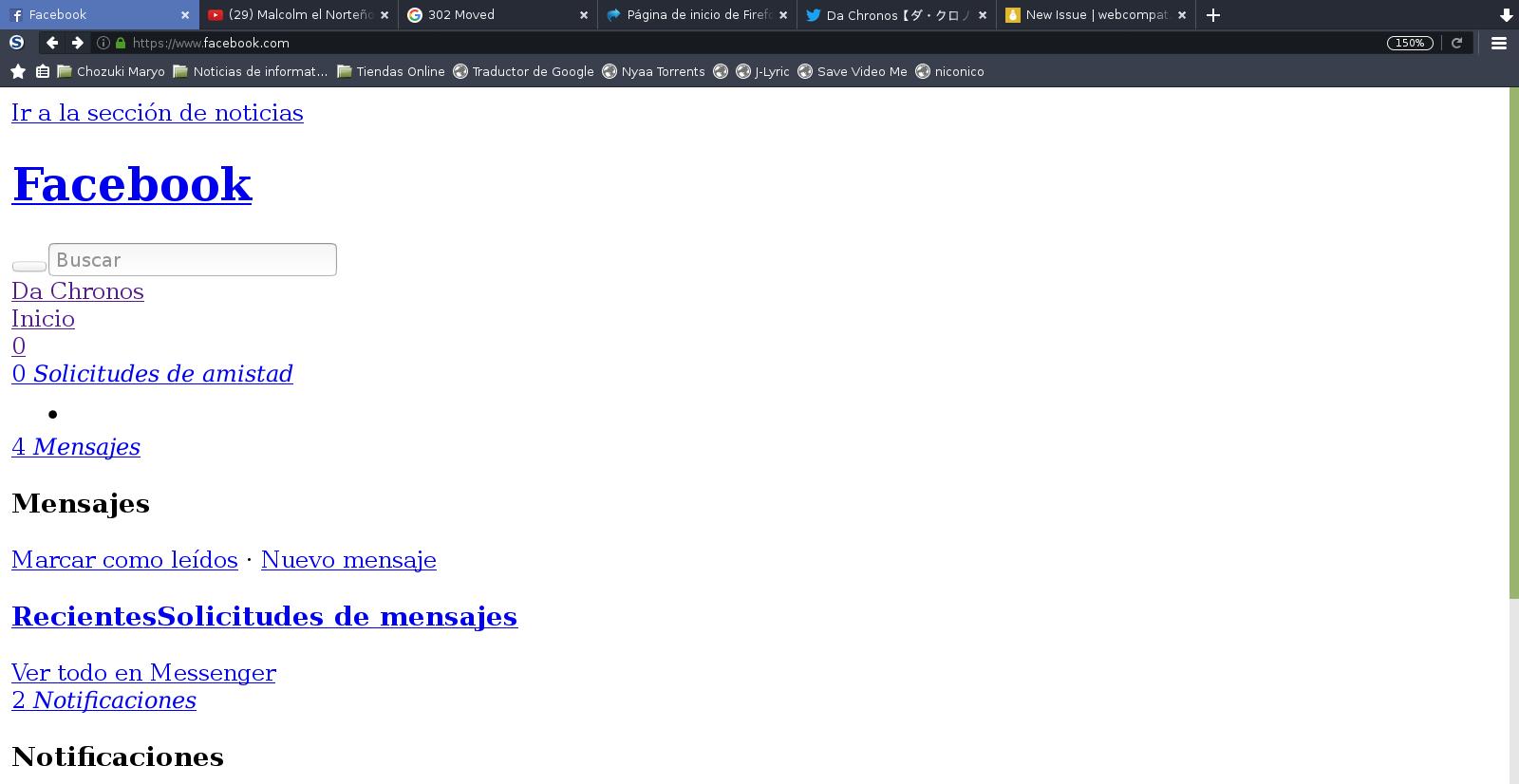Open the S extension icon

pos(16,43)
